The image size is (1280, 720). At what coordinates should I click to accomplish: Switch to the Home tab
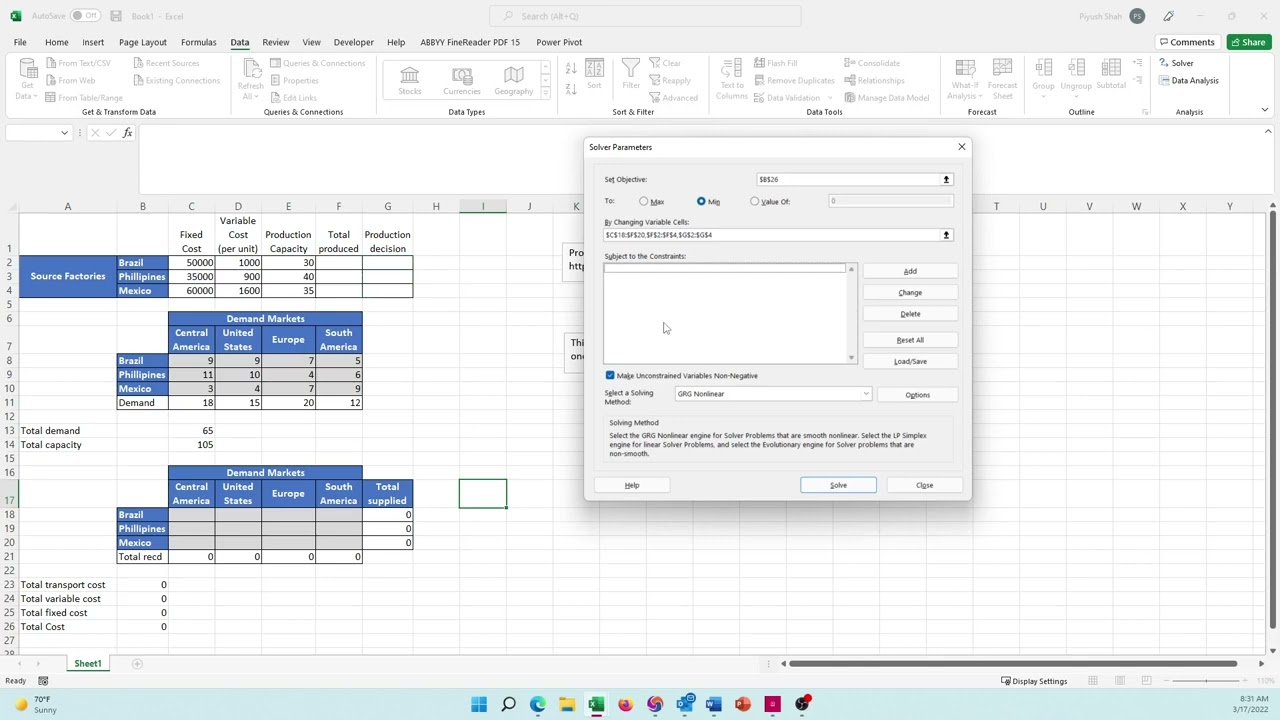point(57,42)
